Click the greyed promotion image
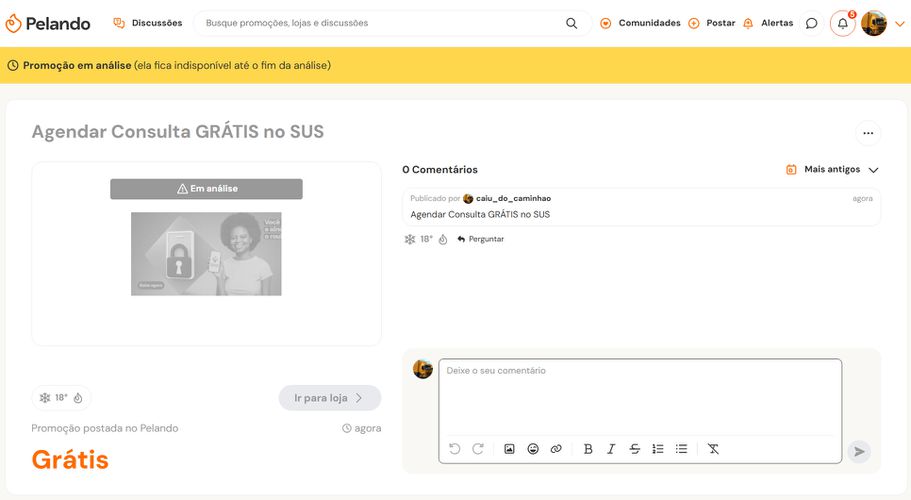 206,254
